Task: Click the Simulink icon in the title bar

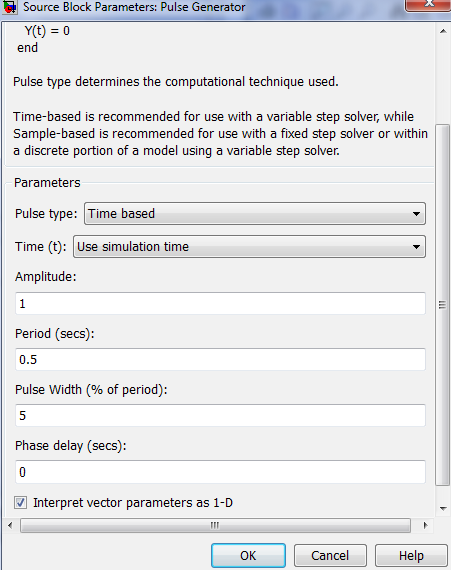Action: click(x=9, y=7)
